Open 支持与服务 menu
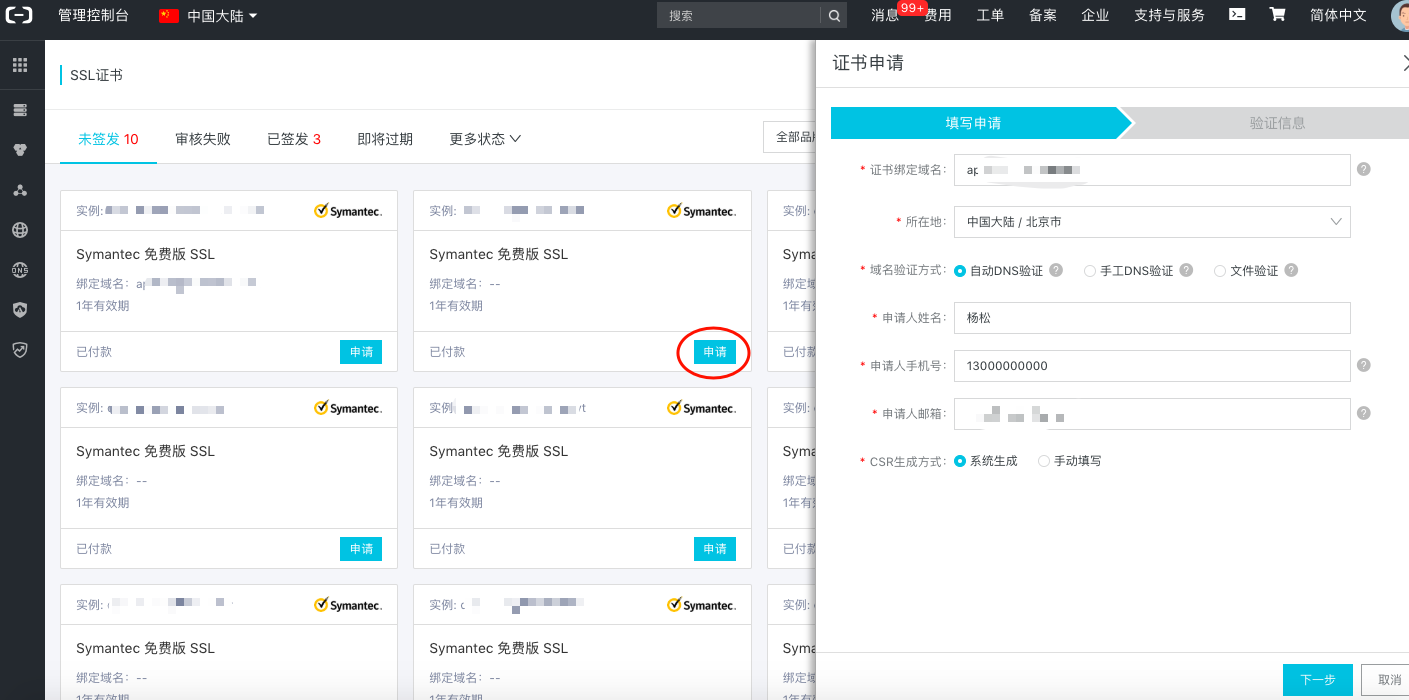The image size is (1409, 700). 1169,15
